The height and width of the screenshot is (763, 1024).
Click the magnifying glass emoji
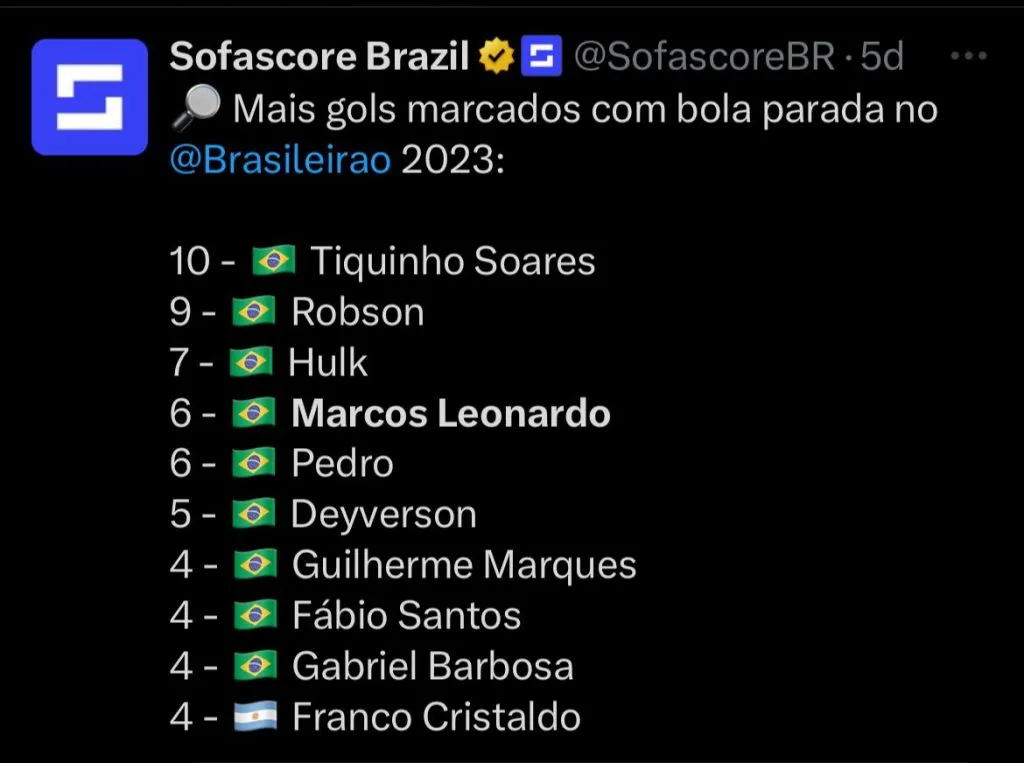tap(195, 109)
